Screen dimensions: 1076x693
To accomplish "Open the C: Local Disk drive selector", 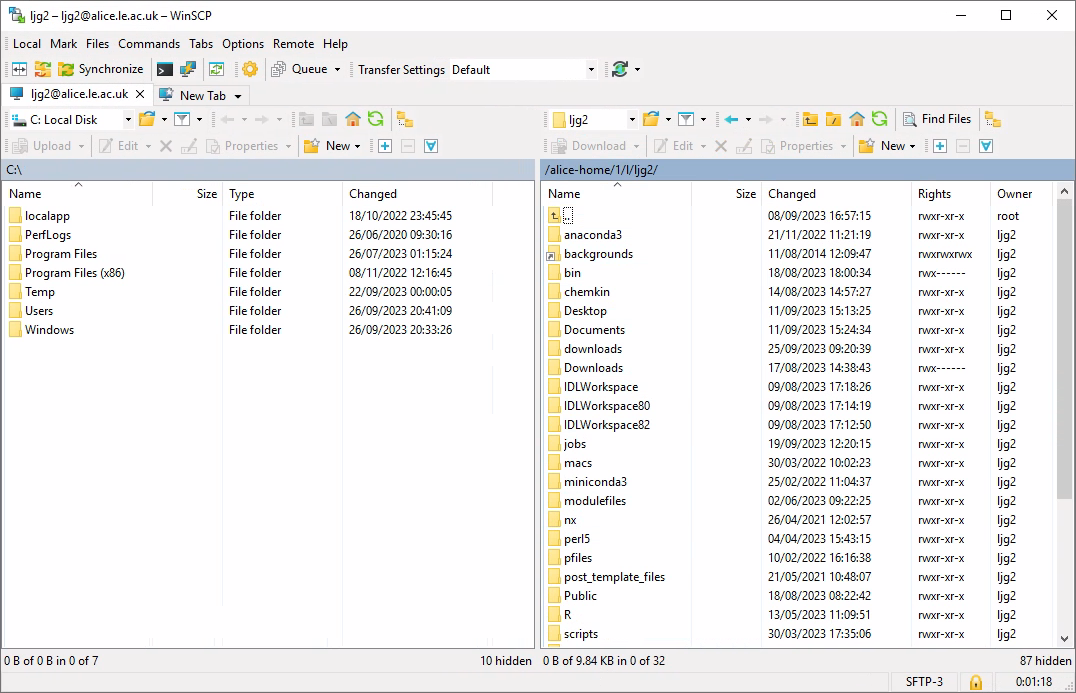I will pos(71,120).
